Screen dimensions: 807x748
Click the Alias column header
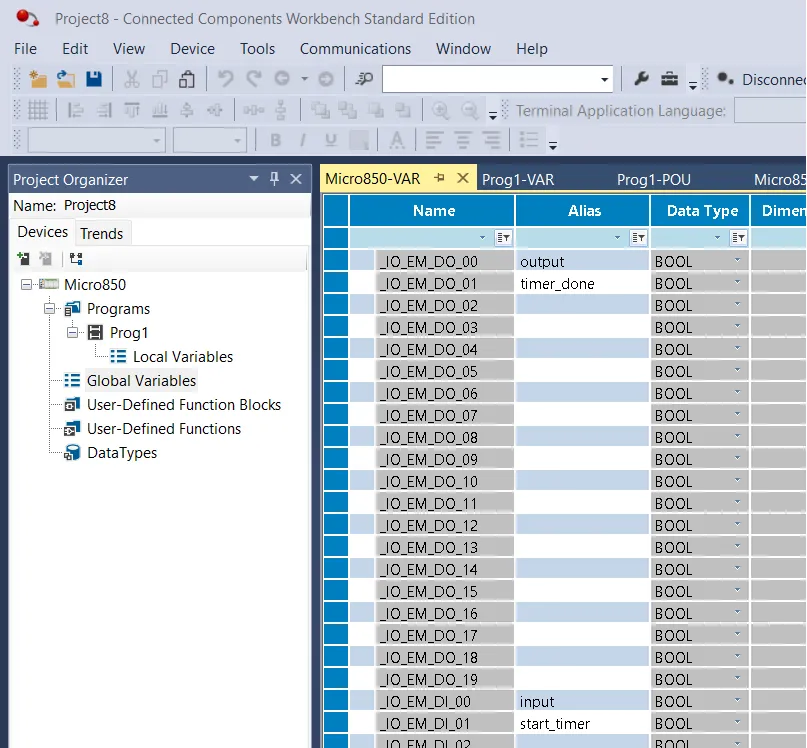pyautogui.click(x=583, y=211)
